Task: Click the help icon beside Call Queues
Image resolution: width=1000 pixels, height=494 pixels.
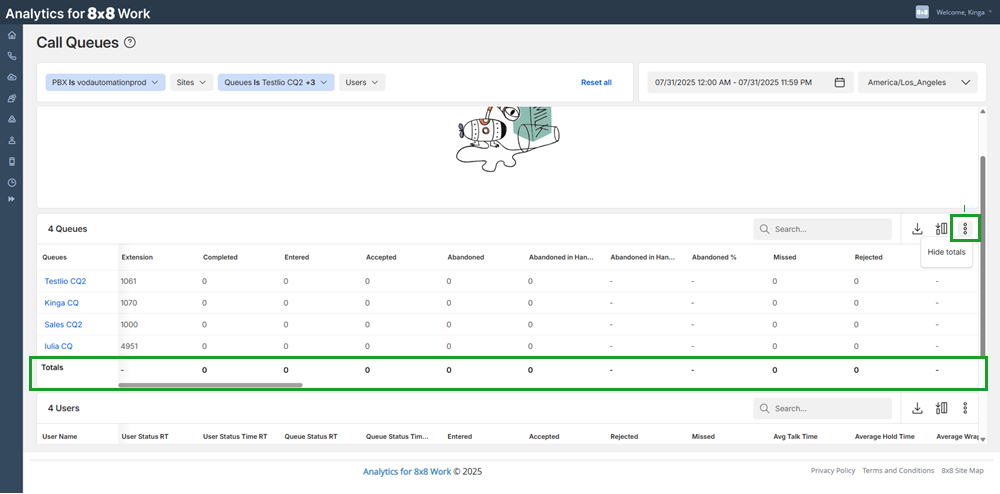Action: tap(130, 43)
